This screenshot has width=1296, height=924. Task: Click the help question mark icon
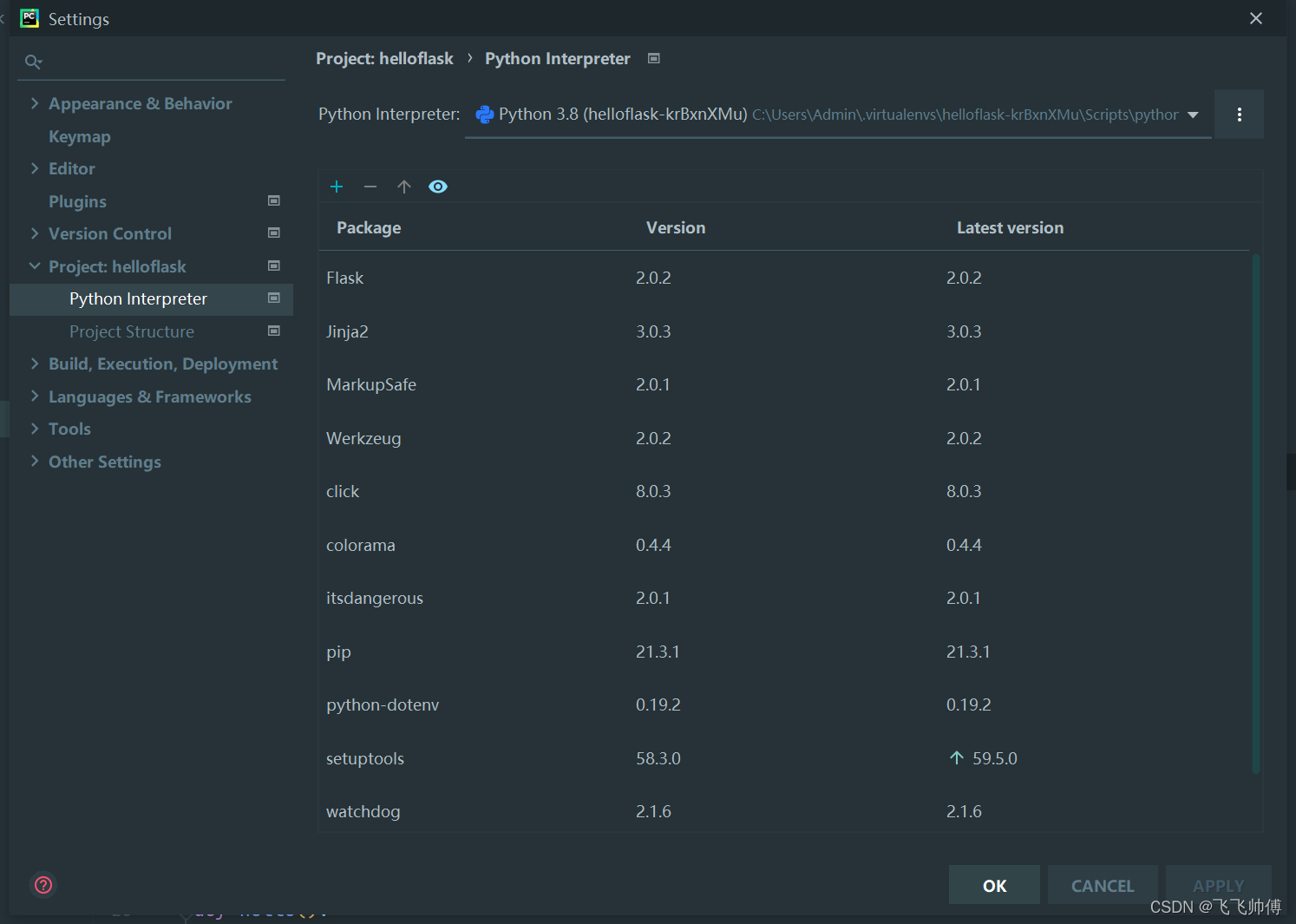click(43, 885)
